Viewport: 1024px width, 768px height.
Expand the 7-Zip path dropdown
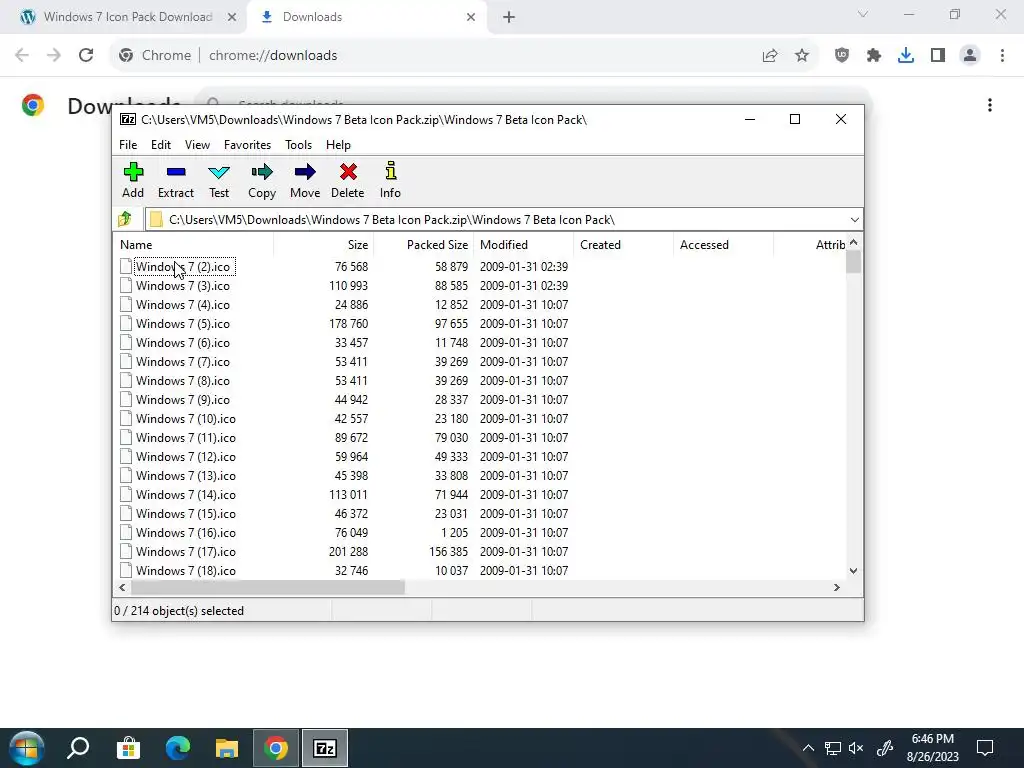[854, 219]
